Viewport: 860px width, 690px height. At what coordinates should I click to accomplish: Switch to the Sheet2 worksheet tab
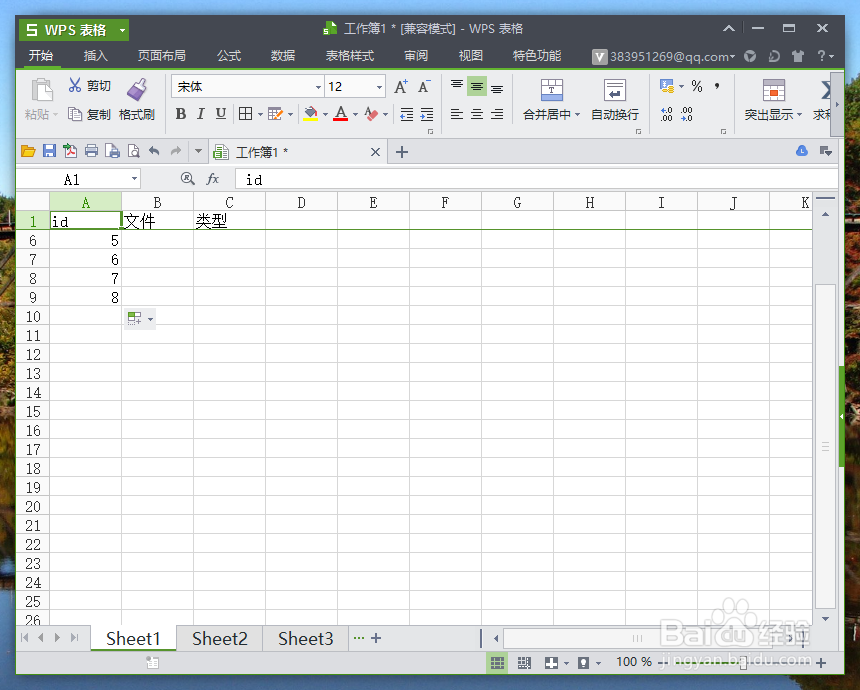pyautogui.click(x=219, y=638)
